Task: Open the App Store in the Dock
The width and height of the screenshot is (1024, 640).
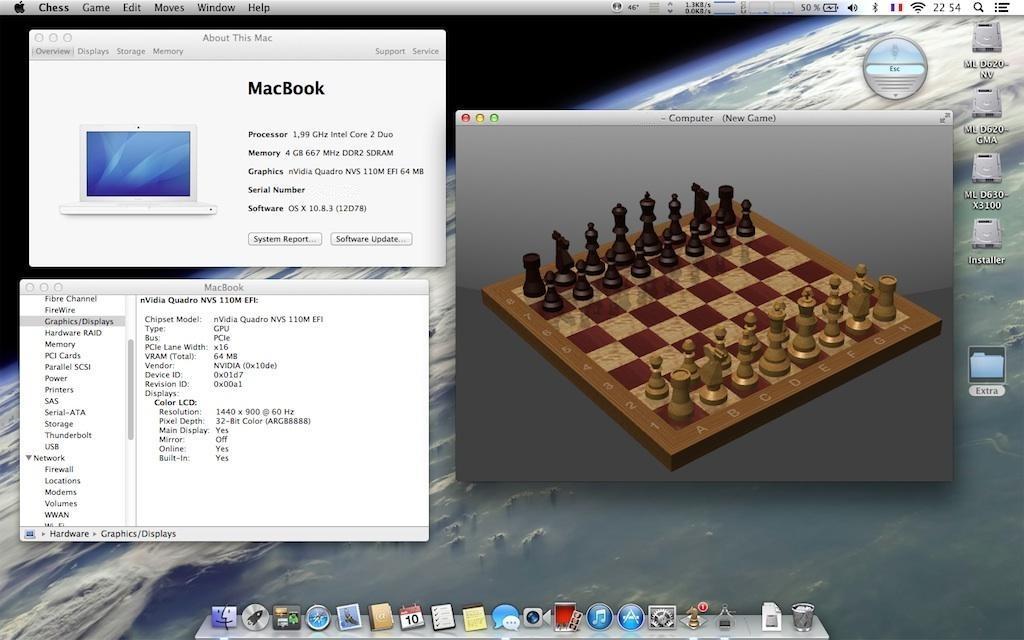Action: point(630,617)
